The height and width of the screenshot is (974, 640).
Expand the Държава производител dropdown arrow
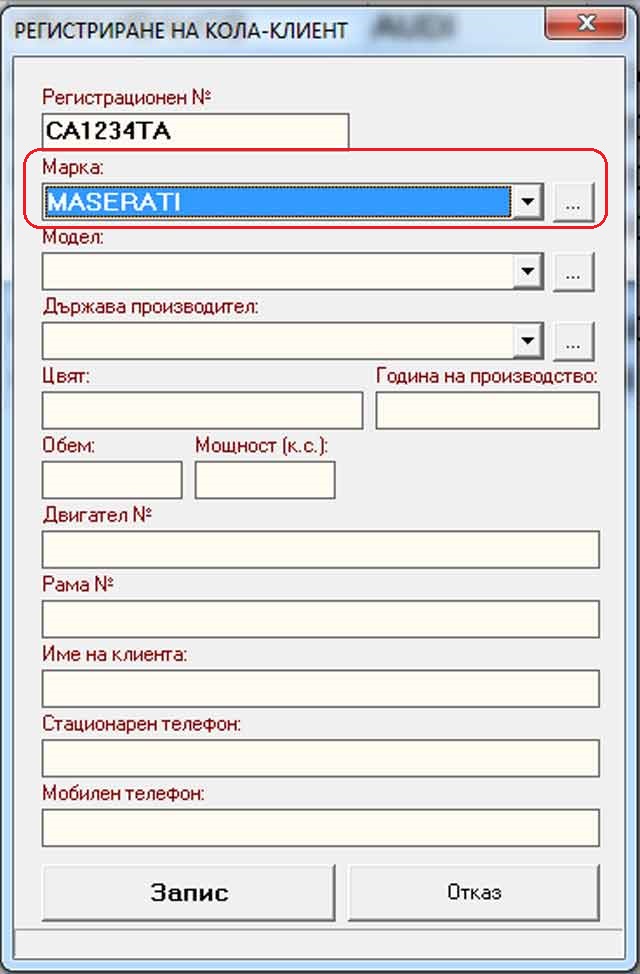pos(528,340)
